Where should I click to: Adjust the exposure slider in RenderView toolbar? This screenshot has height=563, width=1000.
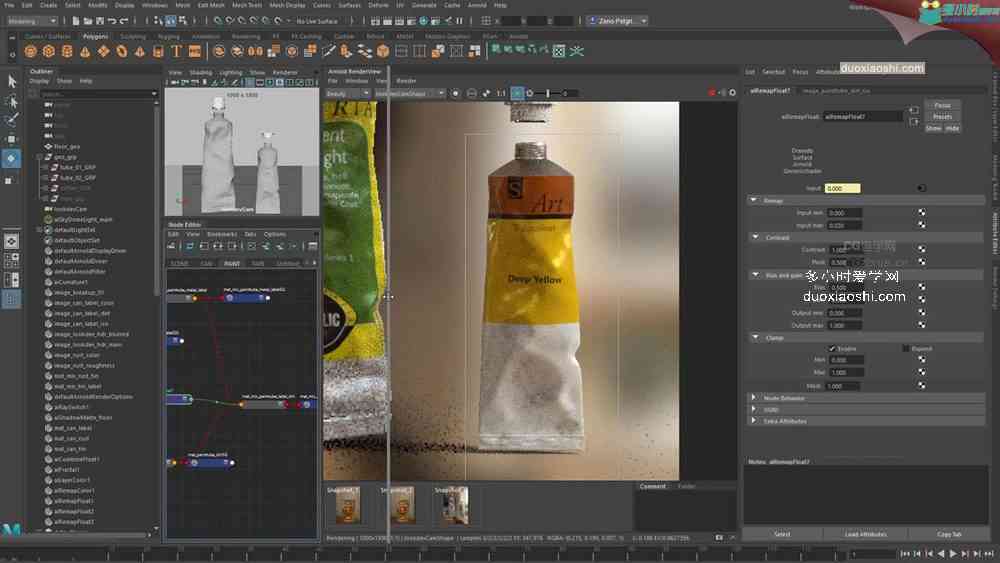tap(548, 94)
